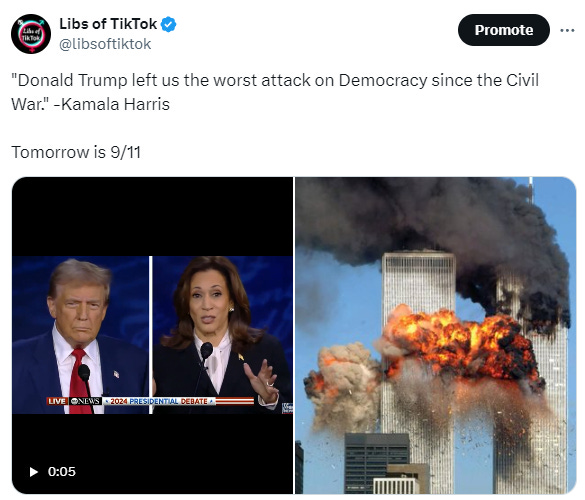585x500 pixels.
Task: Click the blue verified checkmark badge
Action: [168, 24]
